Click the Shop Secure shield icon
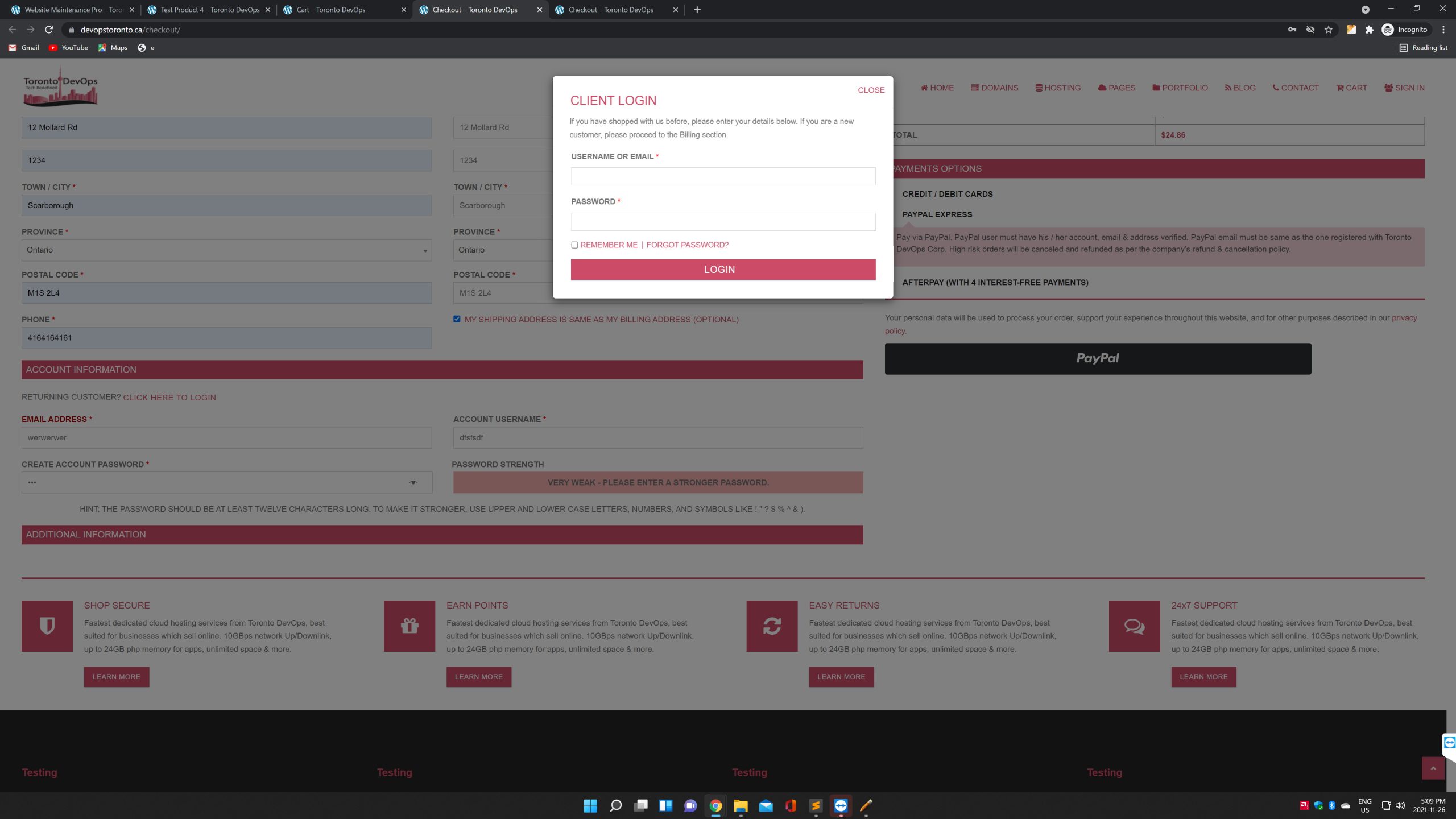Viewport: 1456px width, 819px height. tap(47, 626)
